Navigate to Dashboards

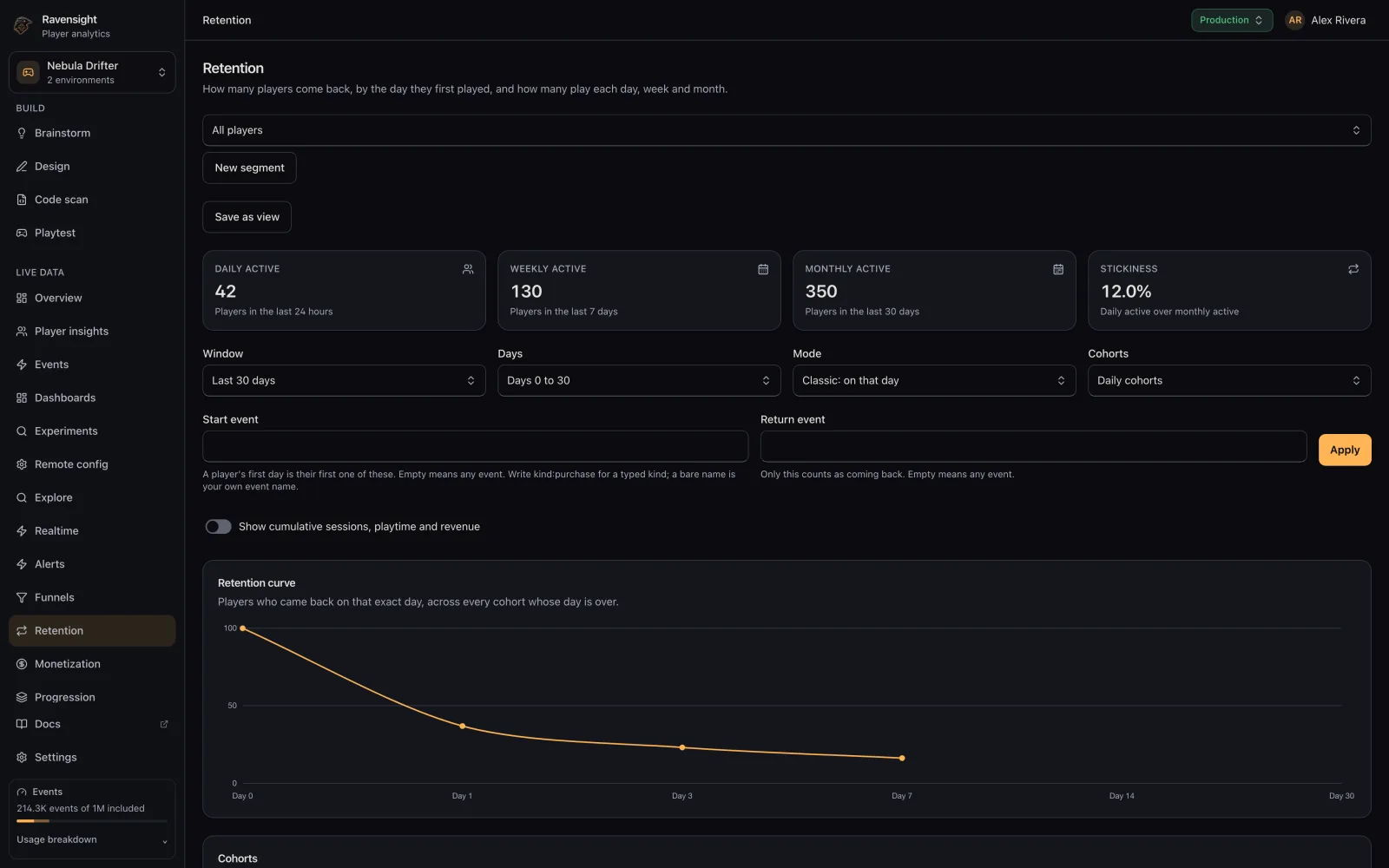coord(92,398)
